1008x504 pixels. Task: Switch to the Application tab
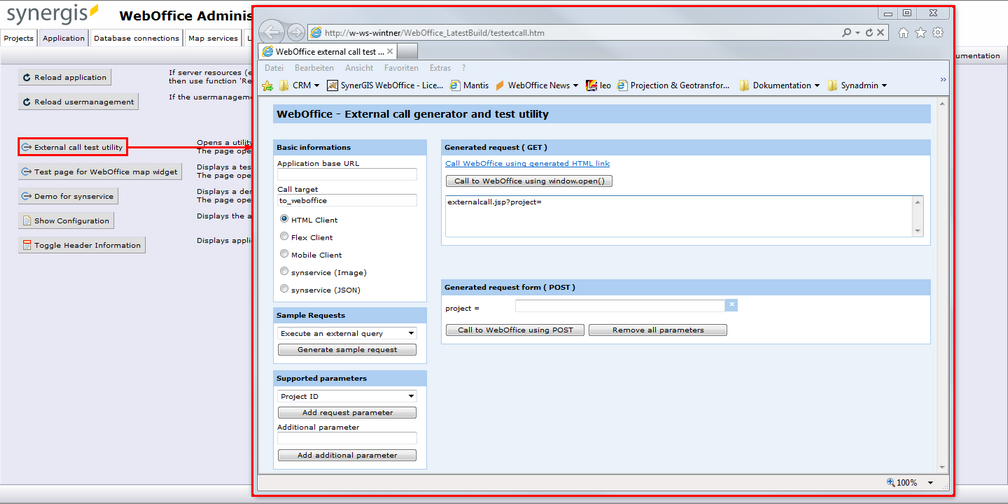click(64, 39)
